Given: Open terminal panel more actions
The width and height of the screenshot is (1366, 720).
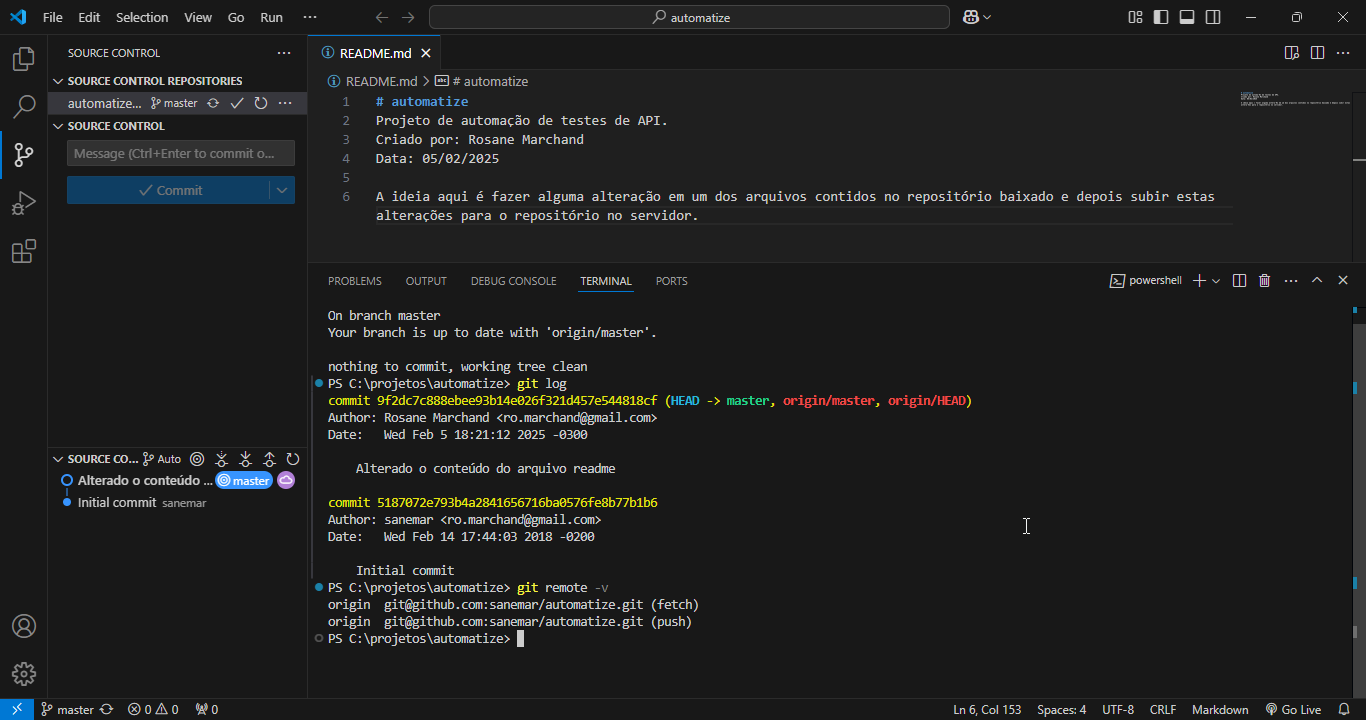Looking at the screenshot, I should [1291, 281].
